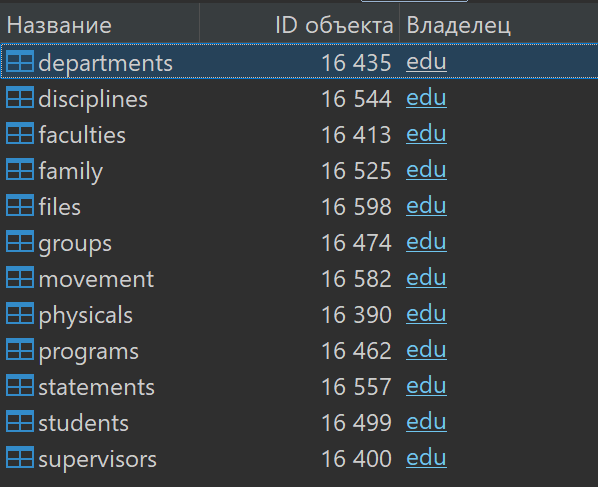Select the statements table row name

96,387
